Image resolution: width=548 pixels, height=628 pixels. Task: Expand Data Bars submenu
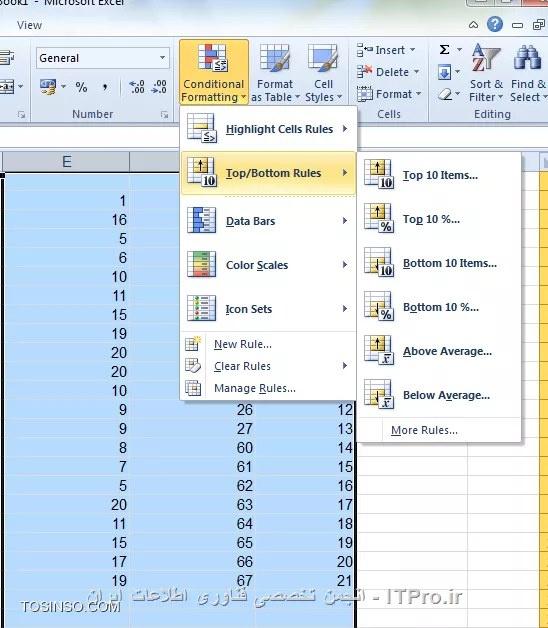click(268, 221)
